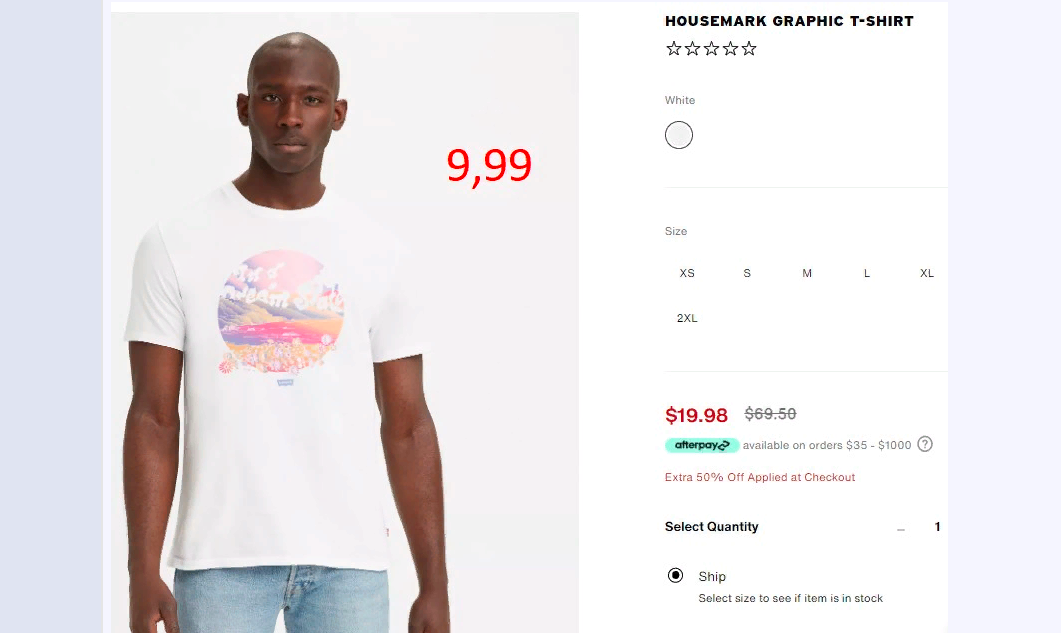The height and width of the screenshot is (633, 1061).
Task: Click the second rating star
Action: coord(692,49)
